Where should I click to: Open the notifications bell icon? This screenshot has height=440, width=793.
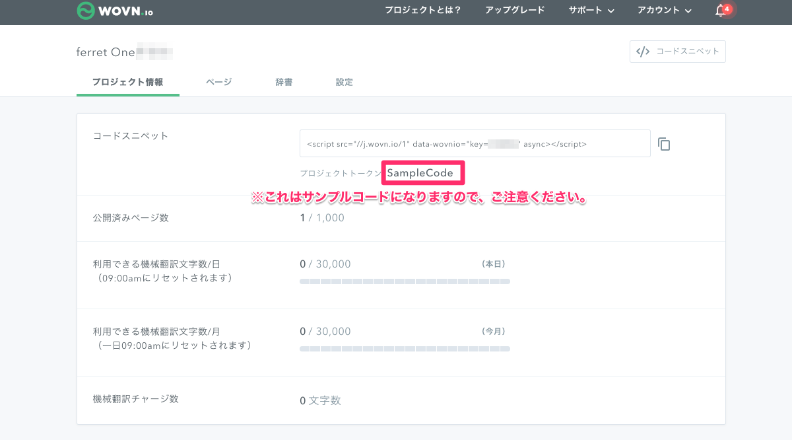722,11
